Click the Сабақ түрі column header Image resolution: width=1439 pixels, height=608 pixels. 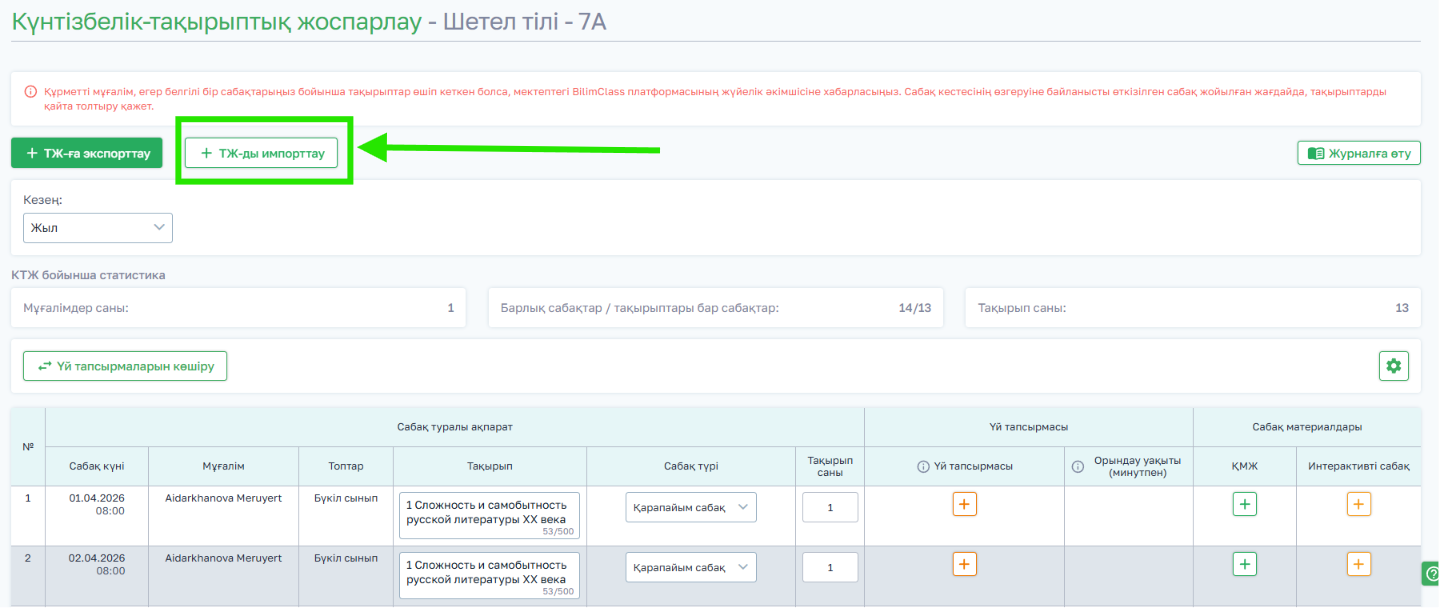click(x=691, y=466)
